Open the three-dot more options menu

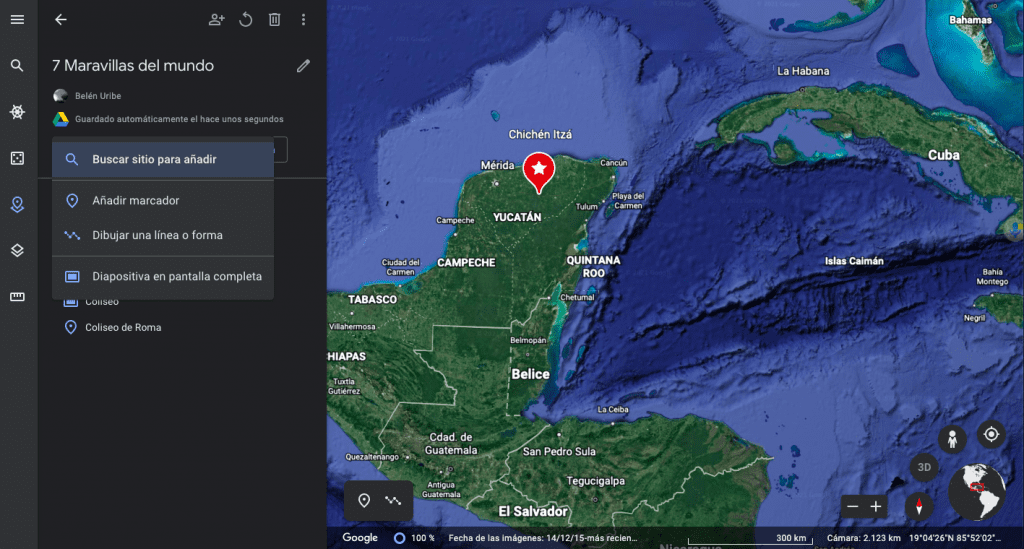(x=304, y=19)
